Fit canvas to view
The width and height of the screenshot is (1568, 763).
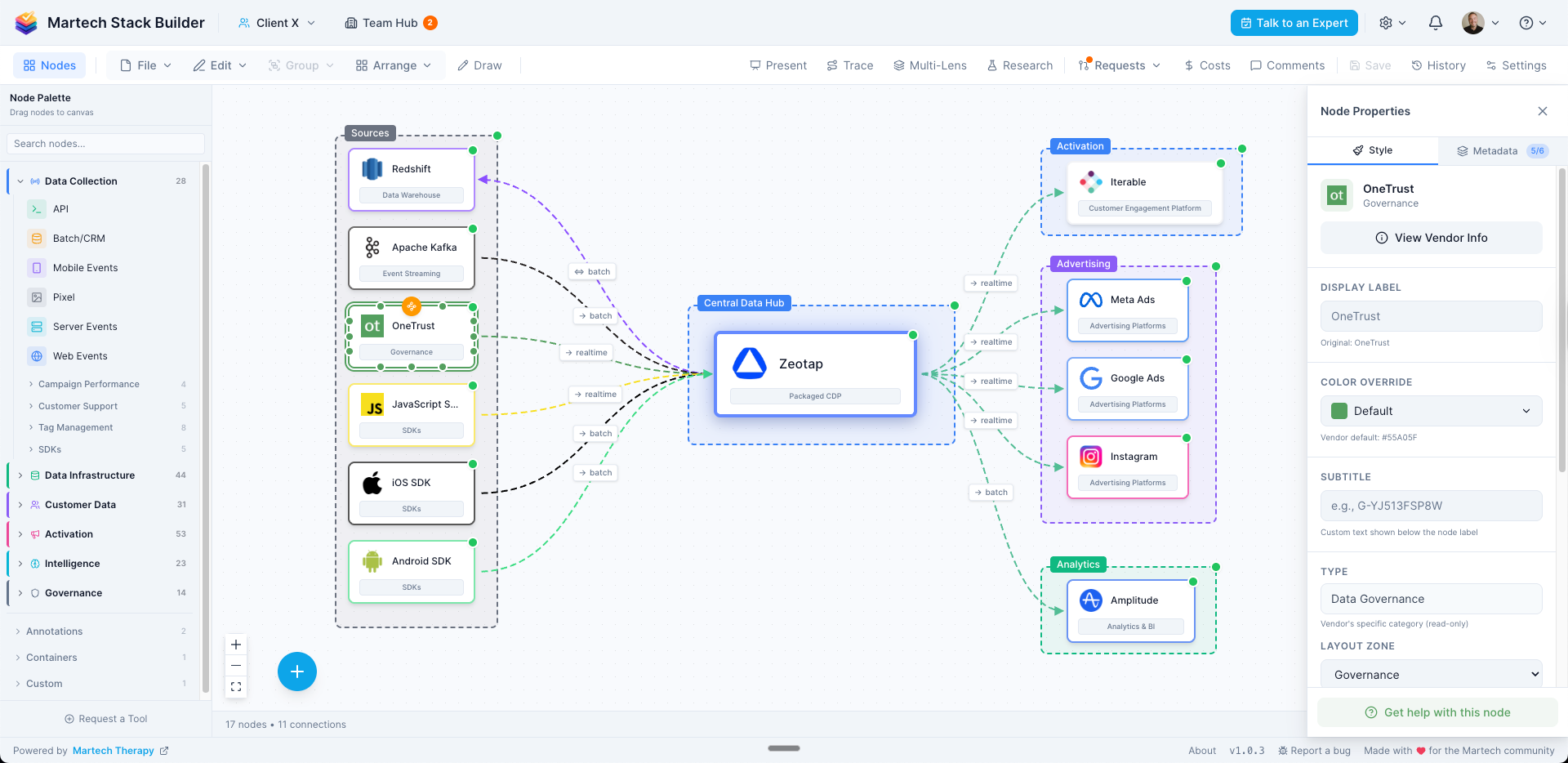tap(236, 687)
